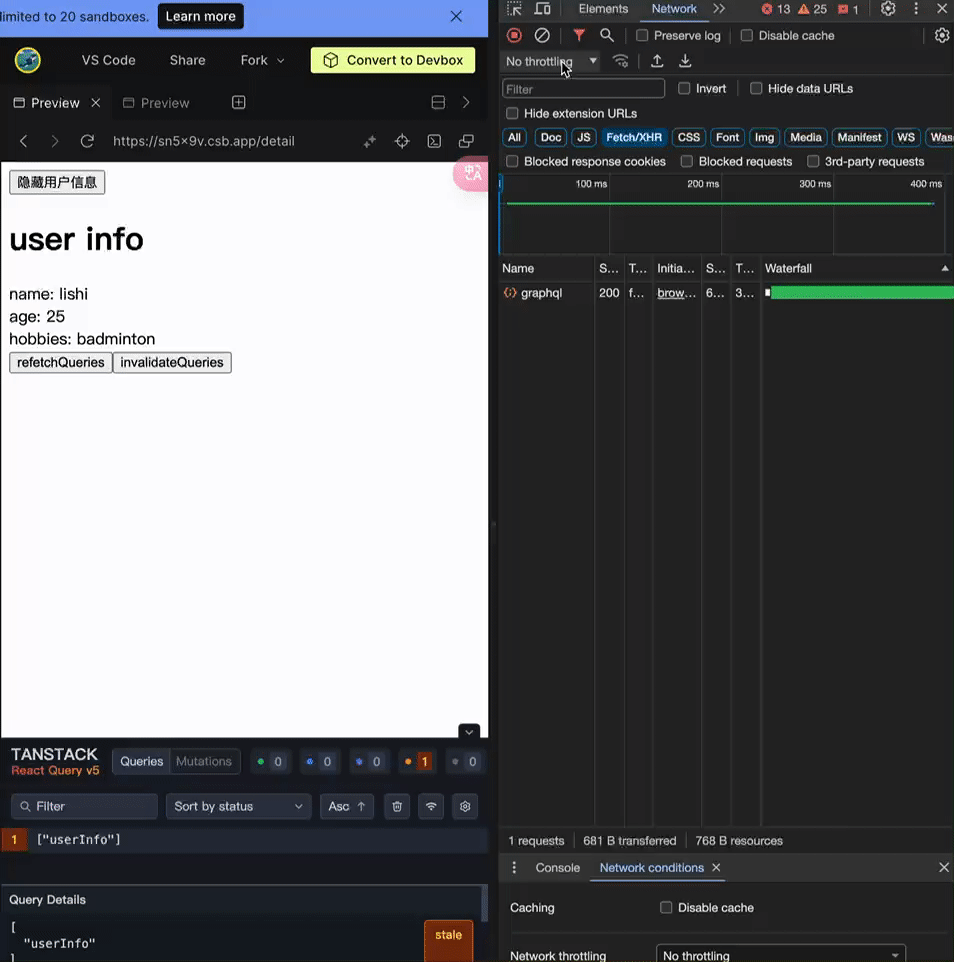Open Sort by status dropdown
The width and height of the screenshot is (954, 962).
(x=239, y=806)
